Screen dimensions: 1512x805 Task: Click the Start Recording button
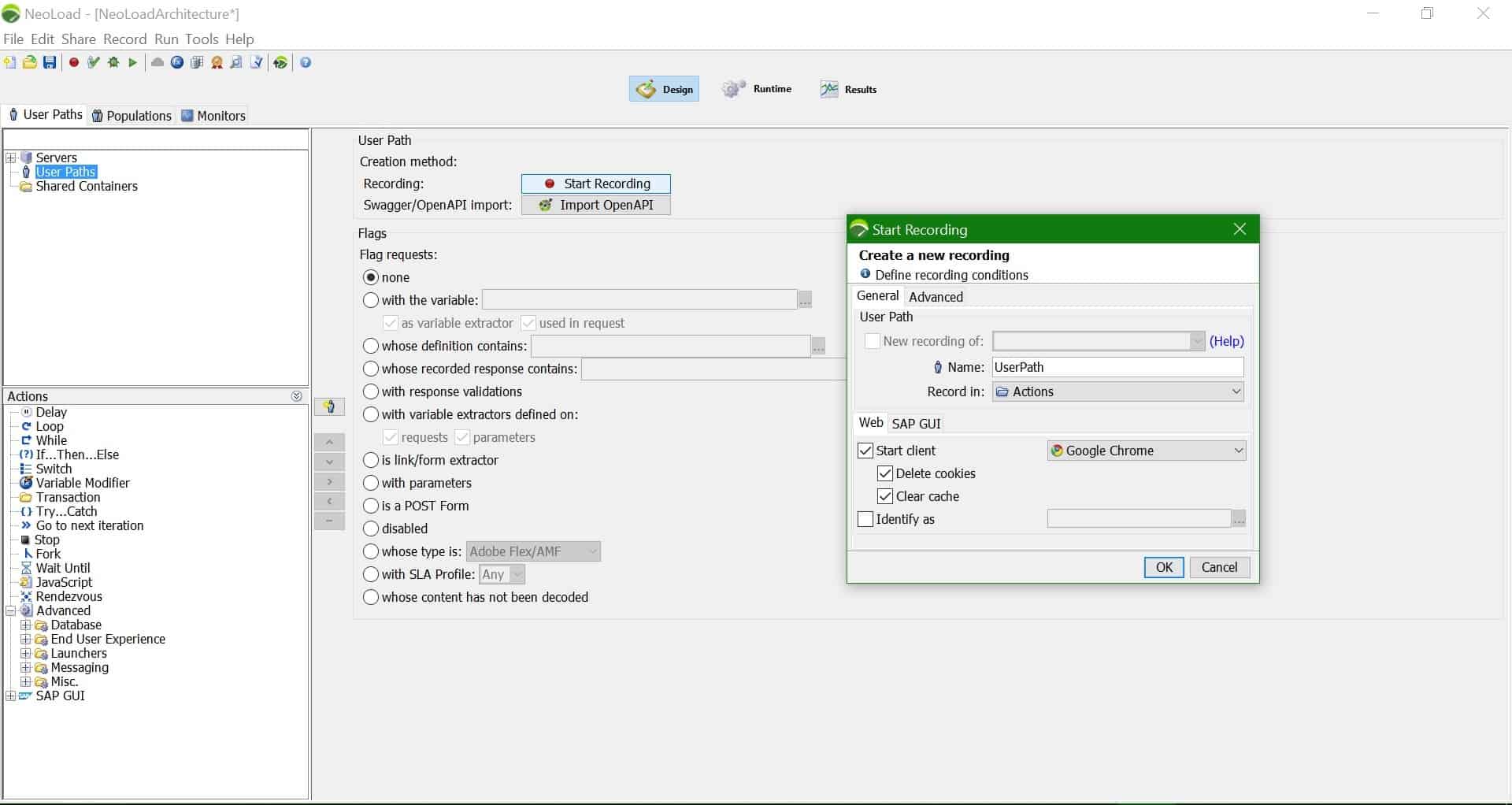tap(596, 184)
